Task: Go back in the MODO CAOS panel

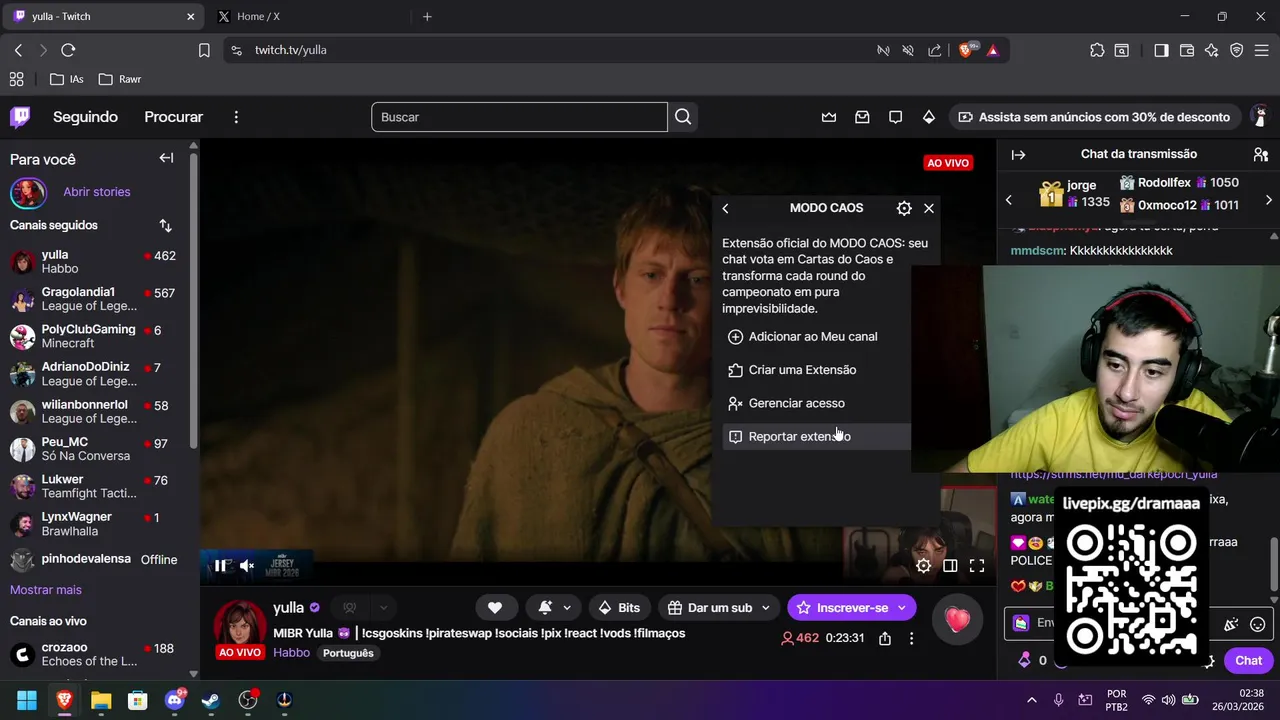Action: [x=726, y=208]
